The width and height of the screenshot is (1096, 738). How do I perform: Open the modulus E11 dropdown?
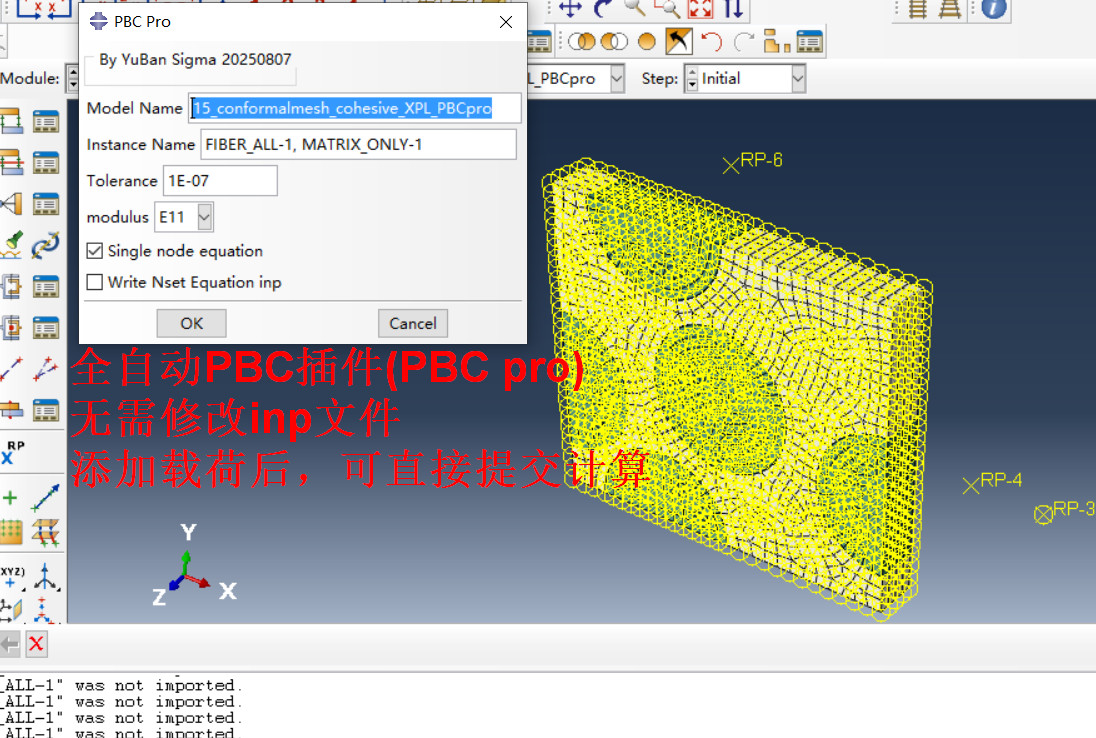(x=204, y=216)
